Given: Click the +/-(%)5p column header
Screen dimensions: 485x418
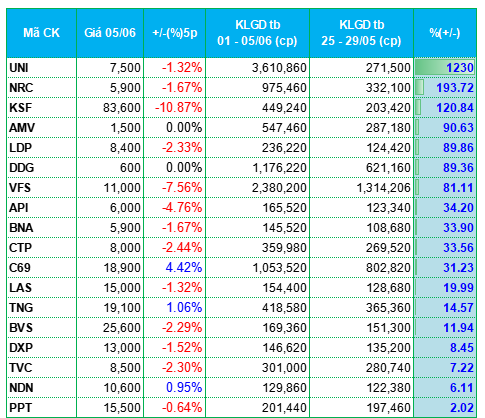Looking at the screenshot, I should pyautogui.click(x=175, y=33).
